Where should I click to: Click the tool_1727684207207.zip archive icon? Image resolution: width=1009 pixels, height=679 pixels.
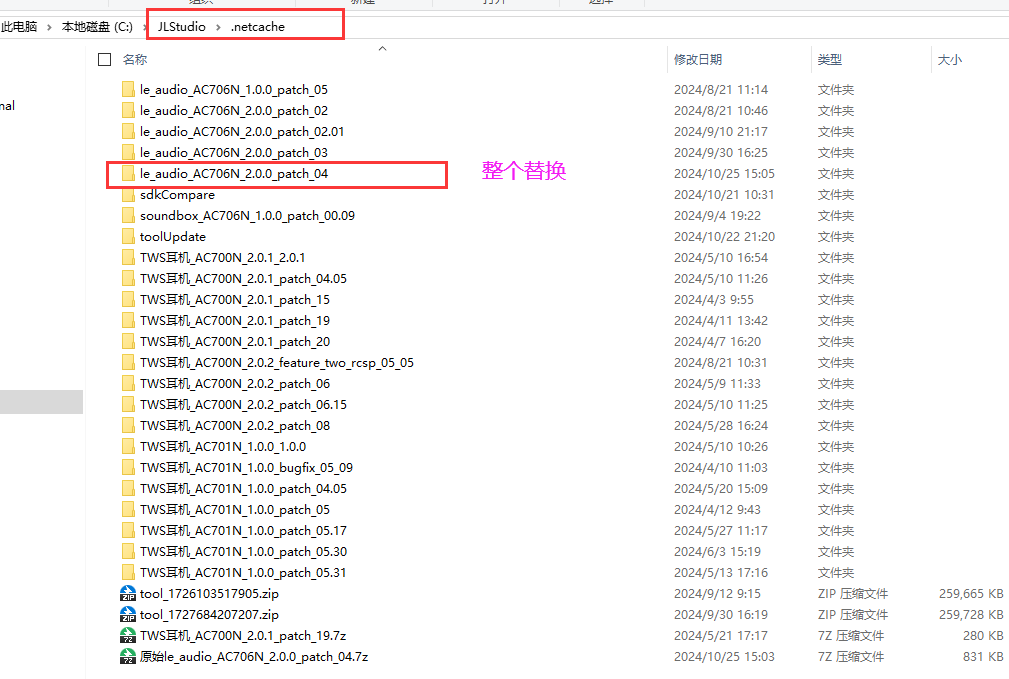coord(128,615)
